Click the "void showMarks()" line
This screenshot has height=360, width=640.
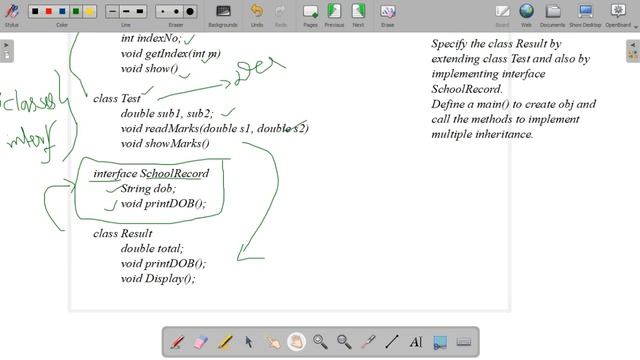tap(165, 144)
